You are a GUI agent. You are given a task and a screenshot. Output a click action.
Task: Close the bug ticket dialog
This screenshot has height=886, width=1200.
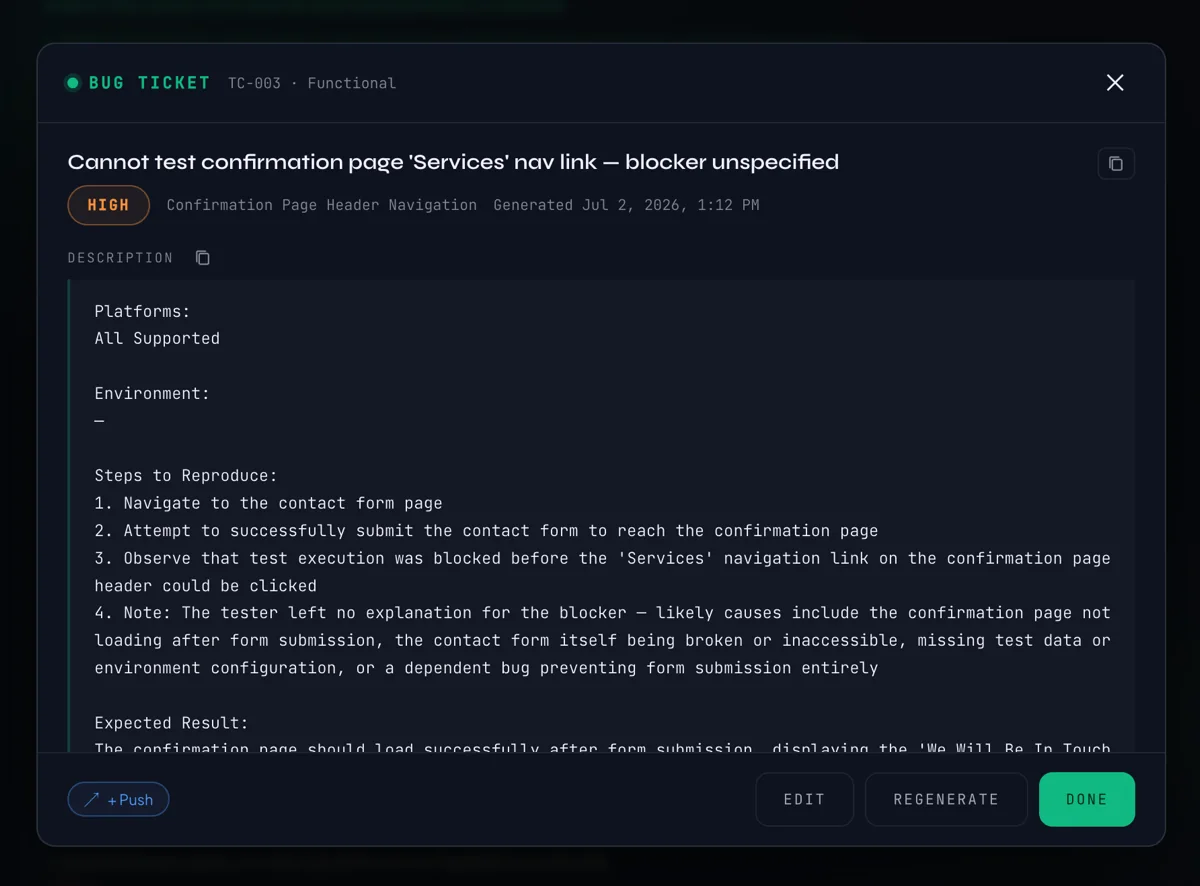[1115, 83]
